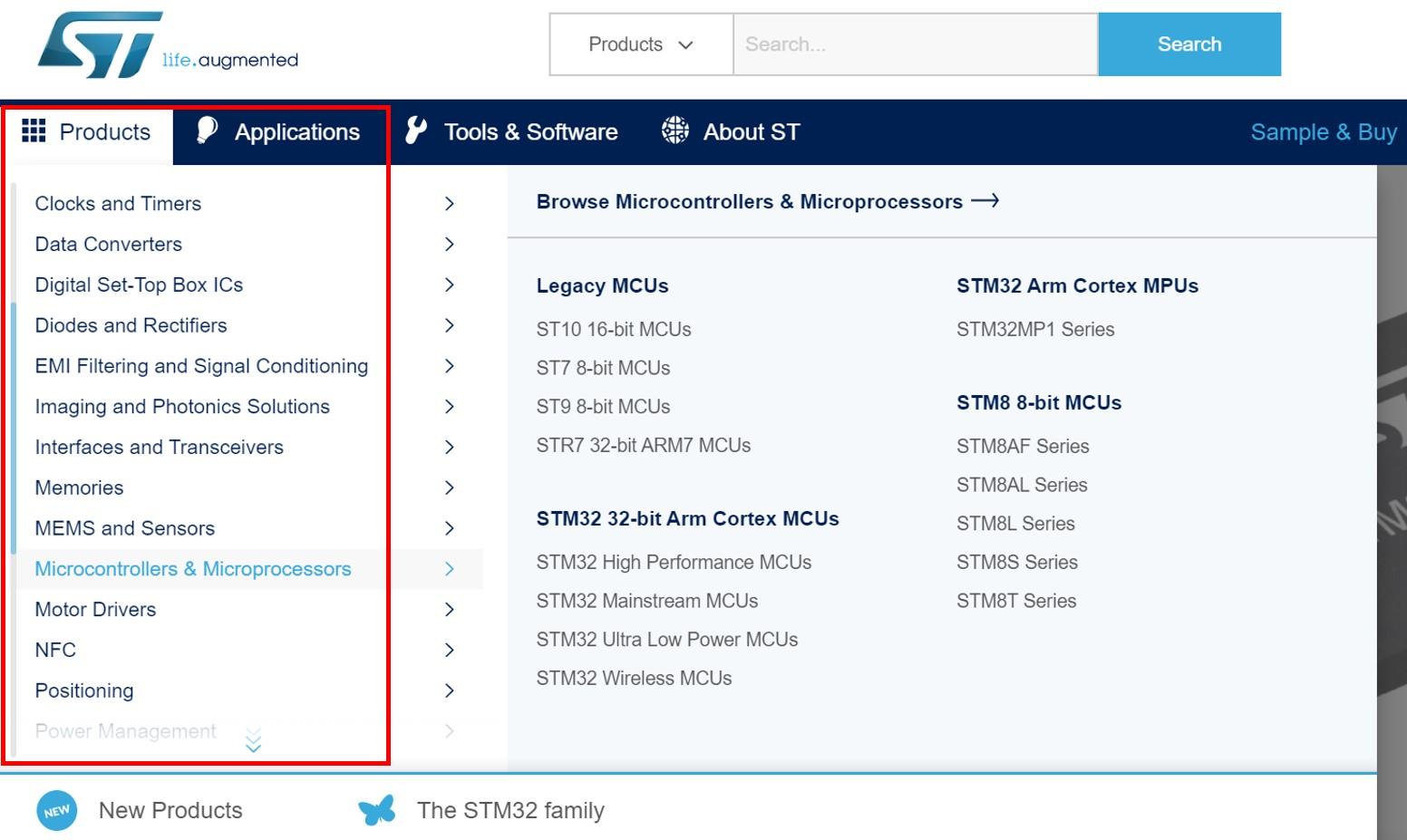Expand the Diodes and Rectifiers chevron
Screen dimensions: 1407x840
point(450,325)
